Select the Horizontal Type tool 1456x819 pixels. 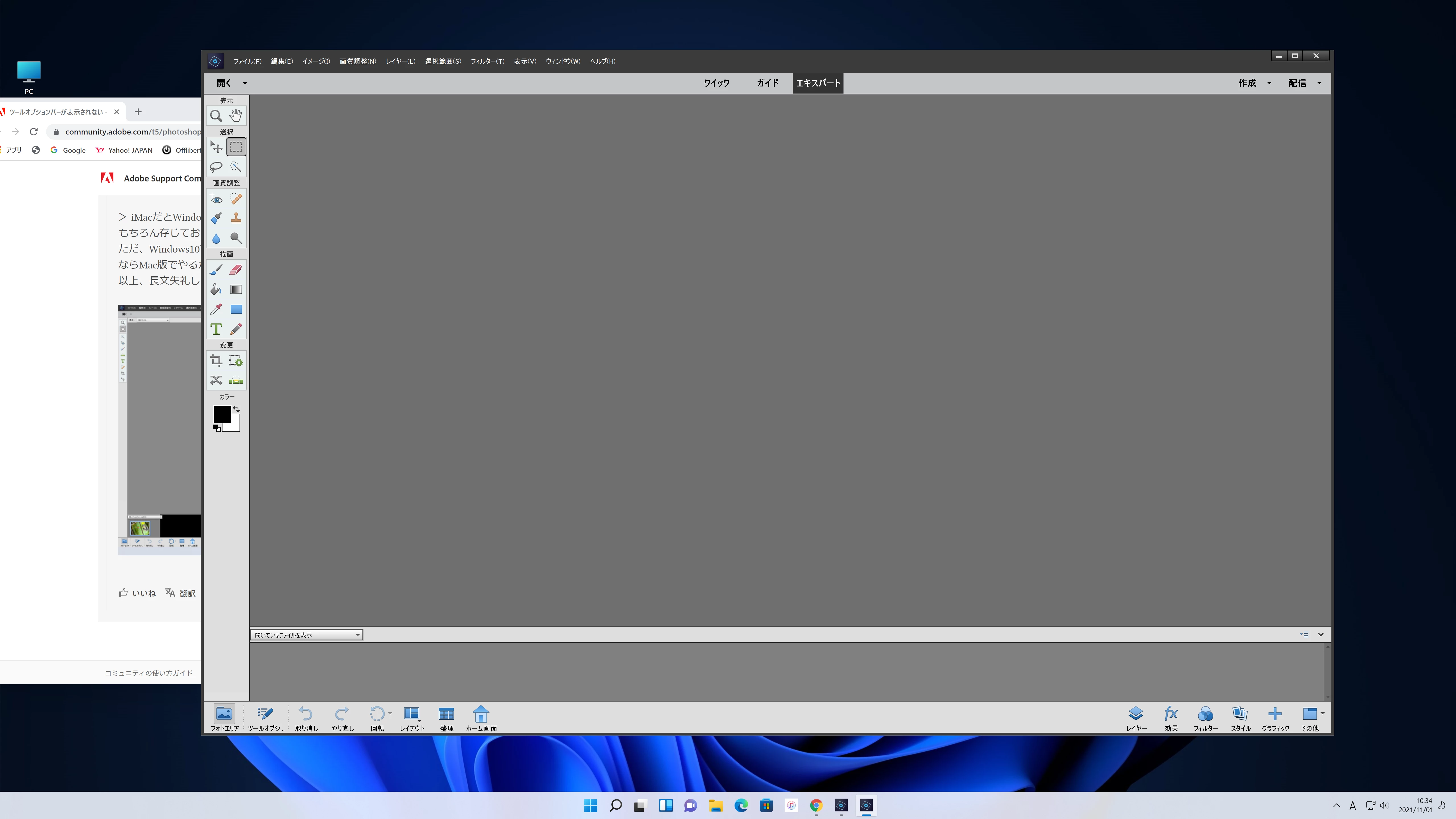(216, 329)
